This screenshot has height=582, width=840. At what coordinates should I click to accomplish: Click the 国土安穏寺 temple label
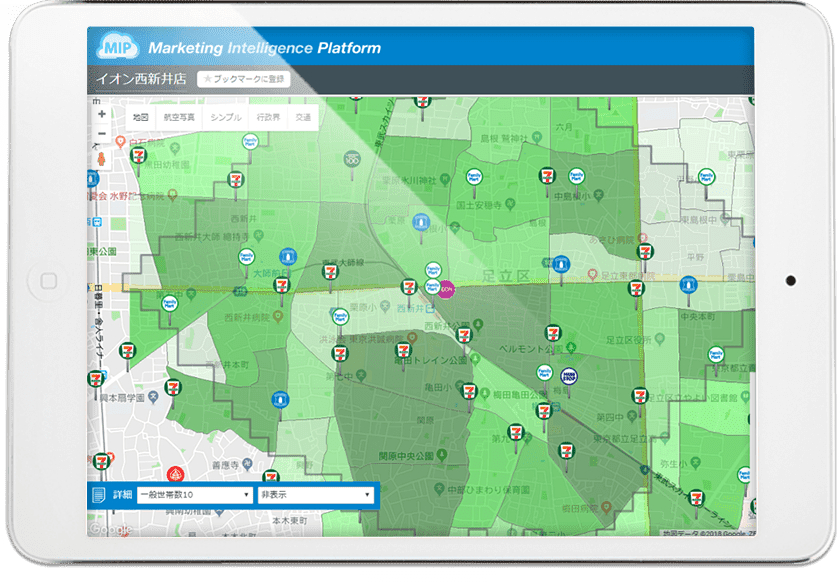click(x=479, y=205)
